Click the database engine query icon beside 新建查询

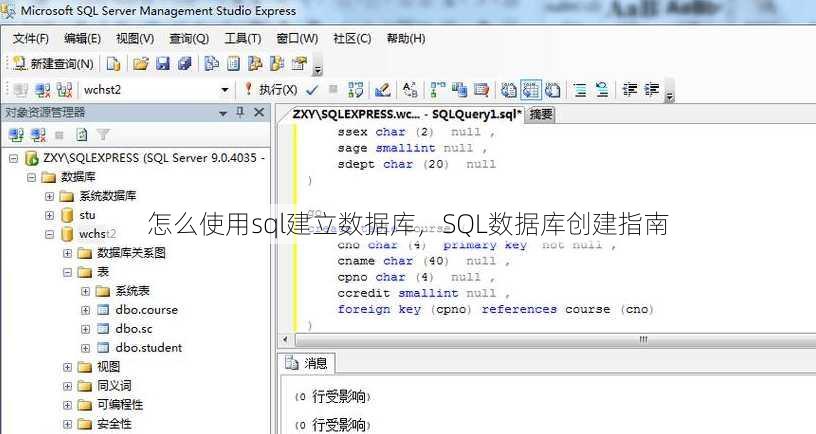click(x=113, y=63)
